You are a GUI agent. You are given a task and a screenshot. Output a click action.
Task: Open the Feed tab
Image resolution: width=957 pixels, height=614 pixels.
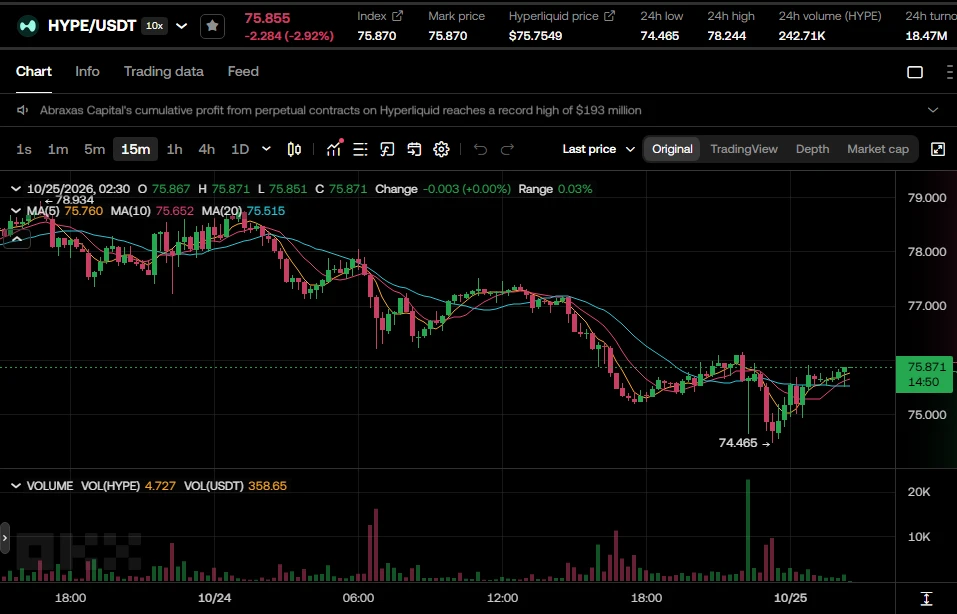(243, 71)
